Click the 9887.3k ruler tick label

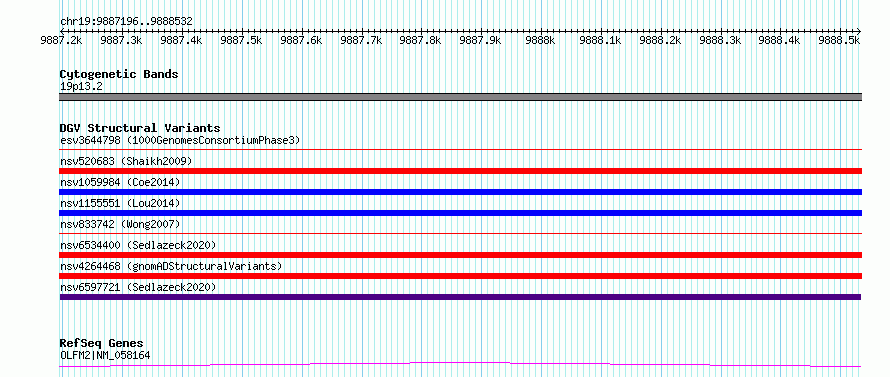pos(121,40)
